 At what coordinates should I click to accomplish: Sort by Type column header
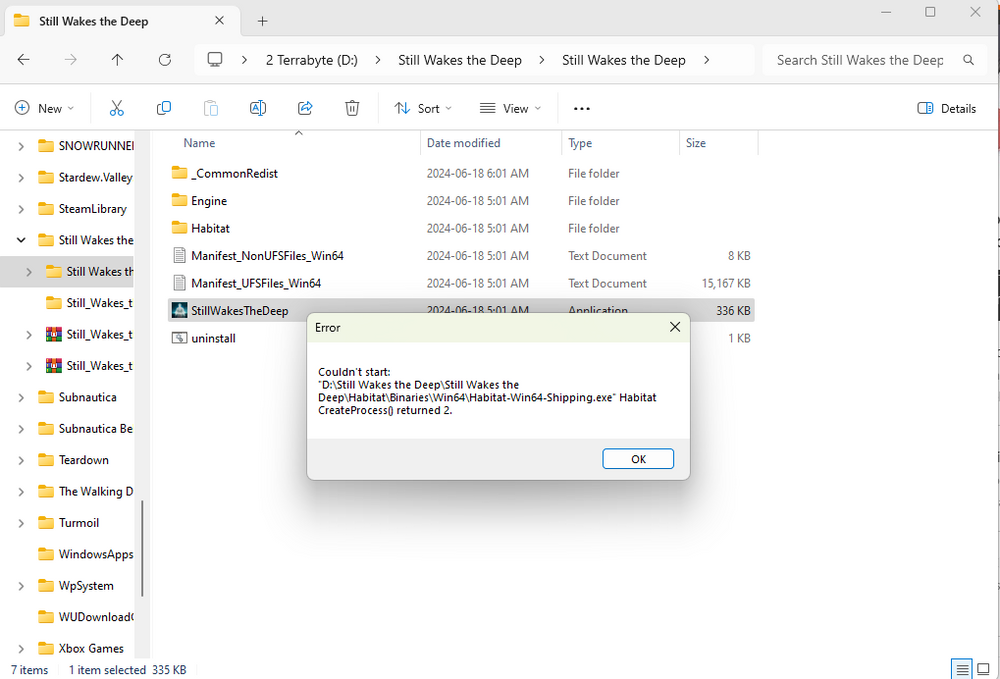tap(580, 143)
